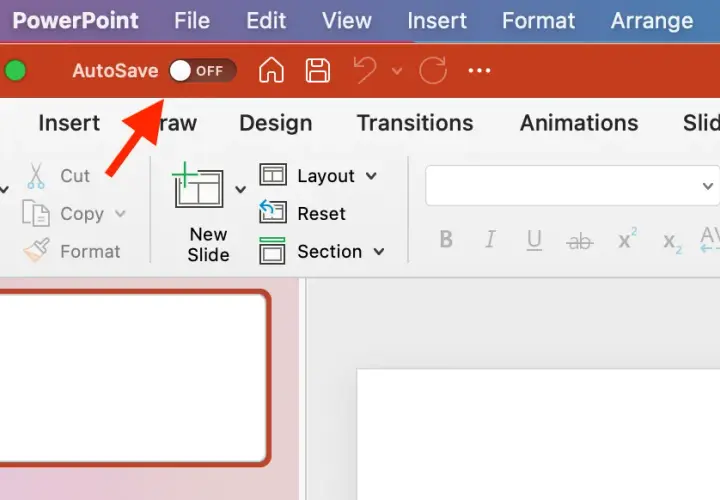Click the Cut text button
This screenshot has width=720, height=500.
[x=75, y=176]
